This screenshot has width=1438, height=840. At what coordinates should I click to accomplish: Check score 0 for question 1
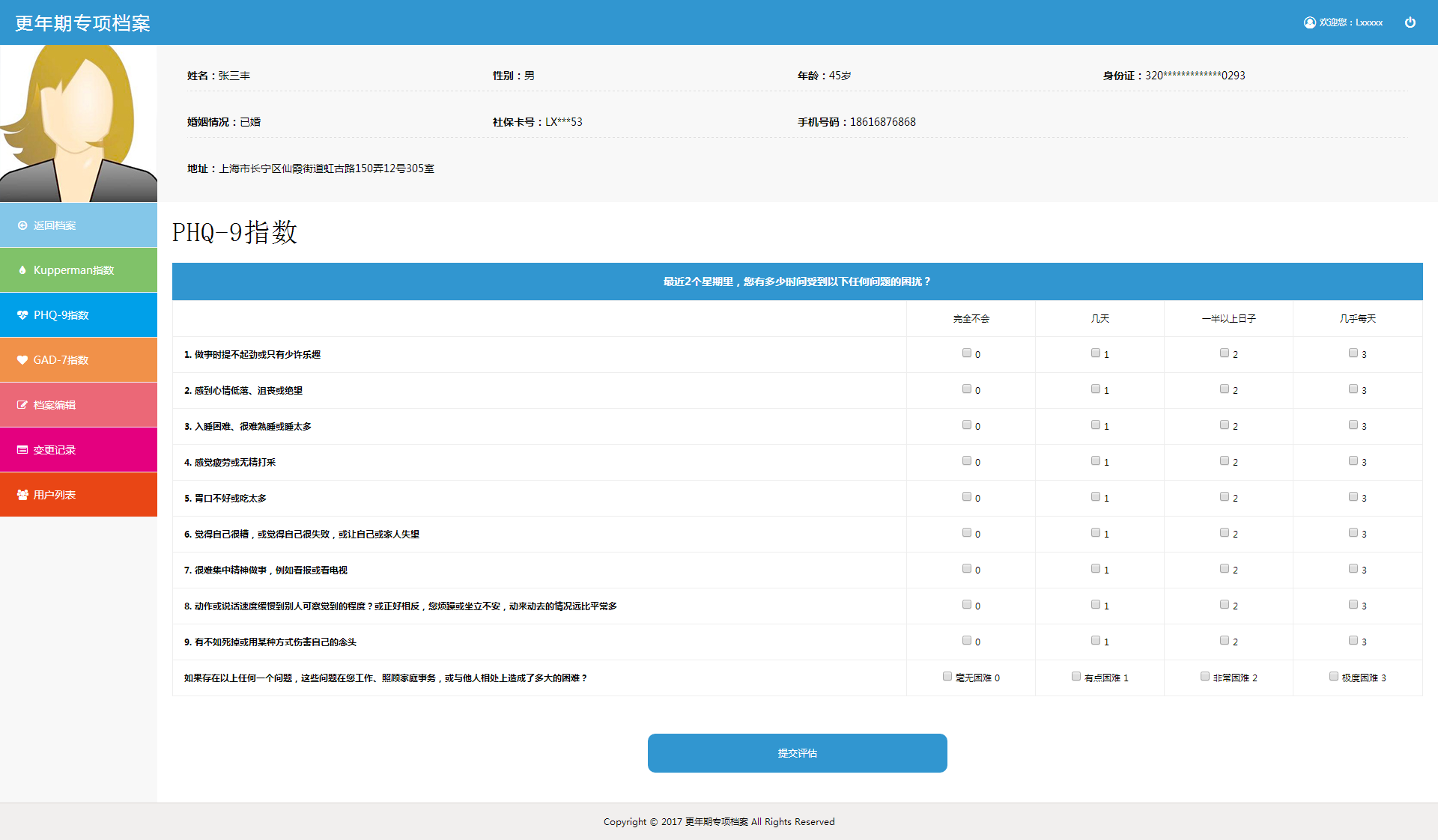[967, 353]
